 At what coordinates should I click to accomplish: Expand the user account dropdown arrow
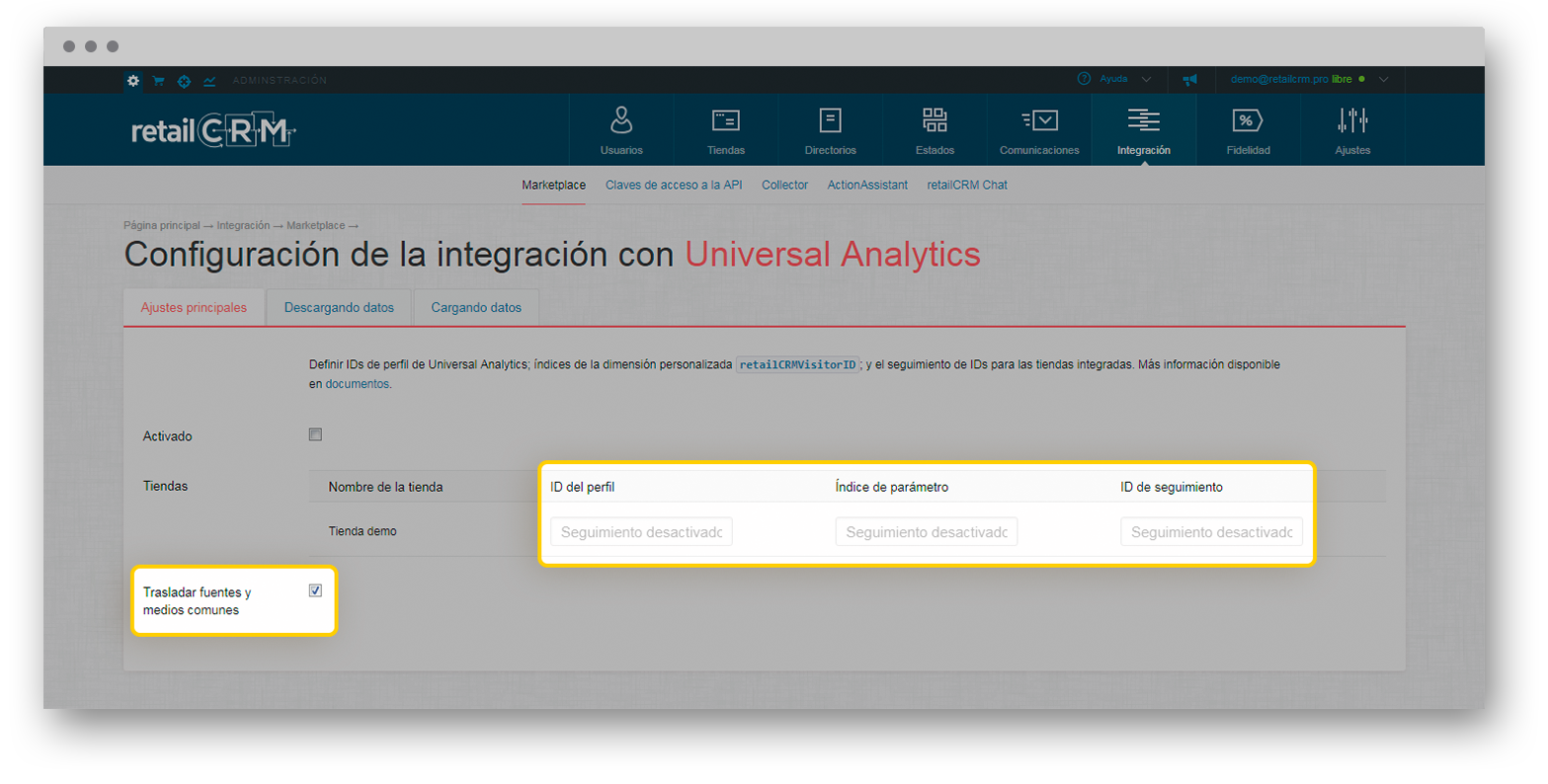tap(1383, 80)
